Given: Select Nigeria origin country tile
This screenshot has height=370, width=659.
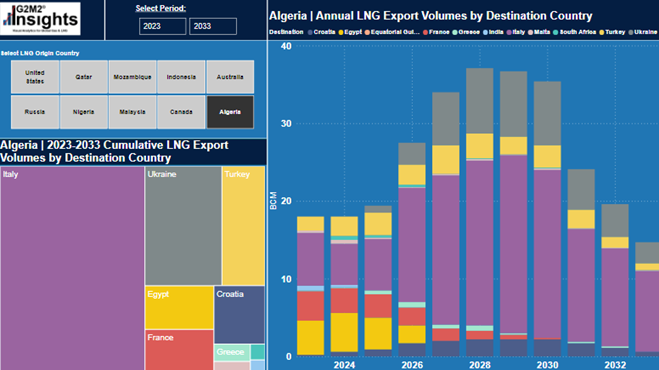Looking at the screenshot, I should tap(84, 112).
